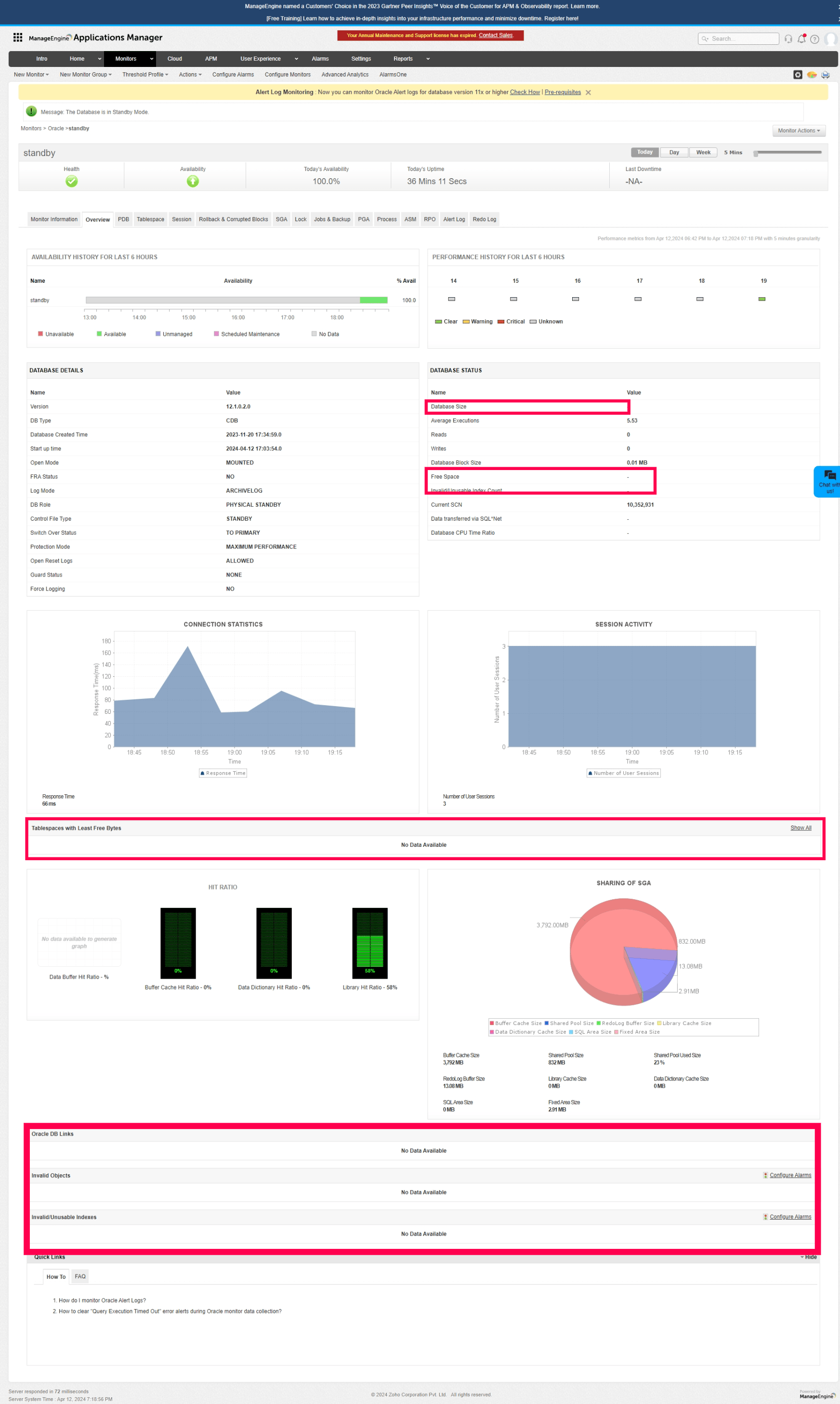Open the apps grid launcher icon
This screenshot has height=1404, width=840.
click(x=17, y=38)
